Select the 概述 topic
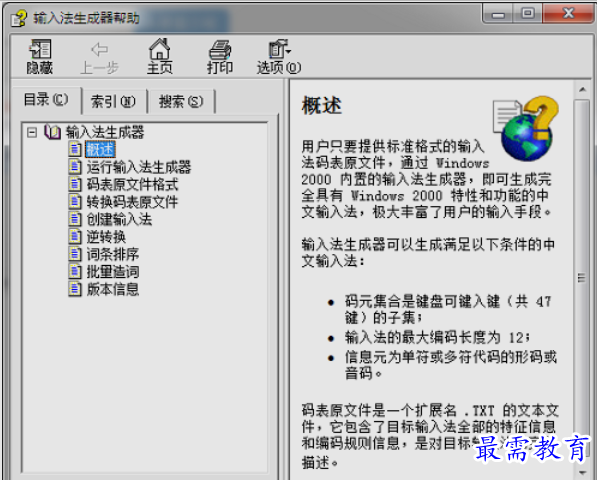The image size is (597, 480). [x=100, y=149]
